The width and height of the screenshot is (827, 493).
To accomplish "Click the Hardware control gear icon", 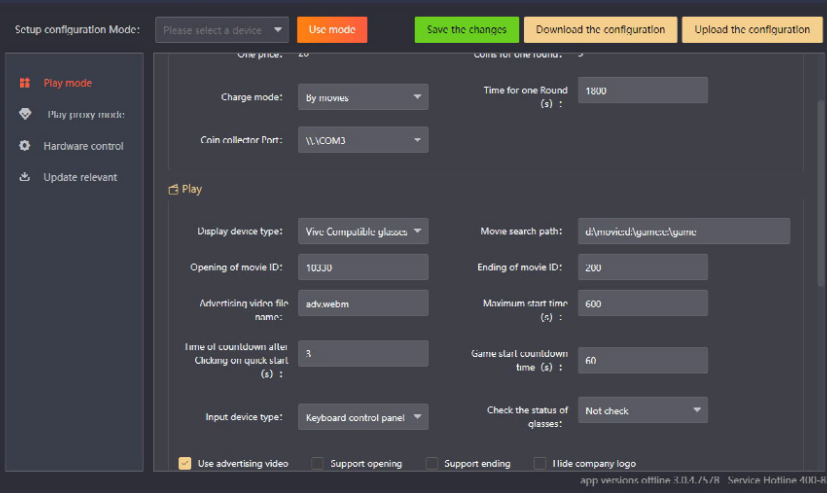I will coord(25,146).
